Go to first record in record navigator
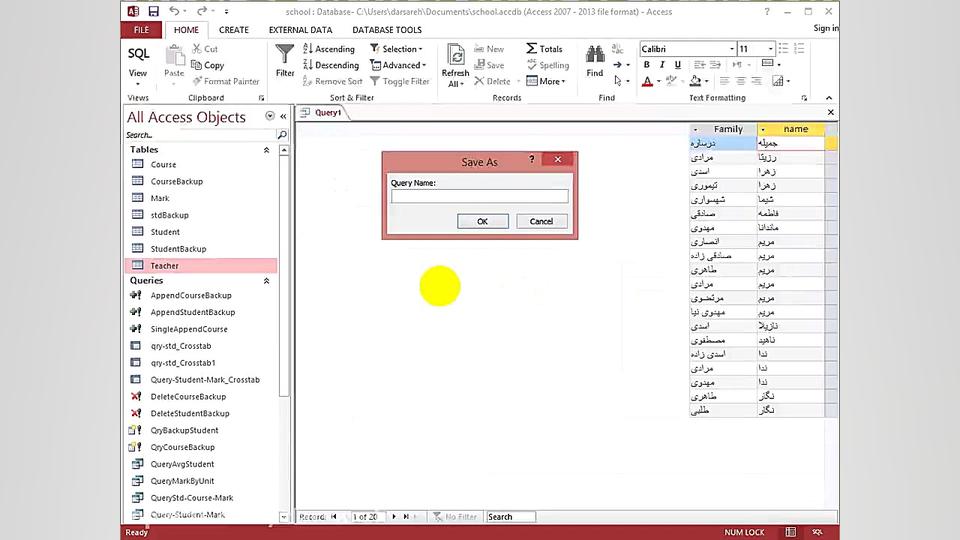The width and height of the screenshot is (960, 540). 334,517
